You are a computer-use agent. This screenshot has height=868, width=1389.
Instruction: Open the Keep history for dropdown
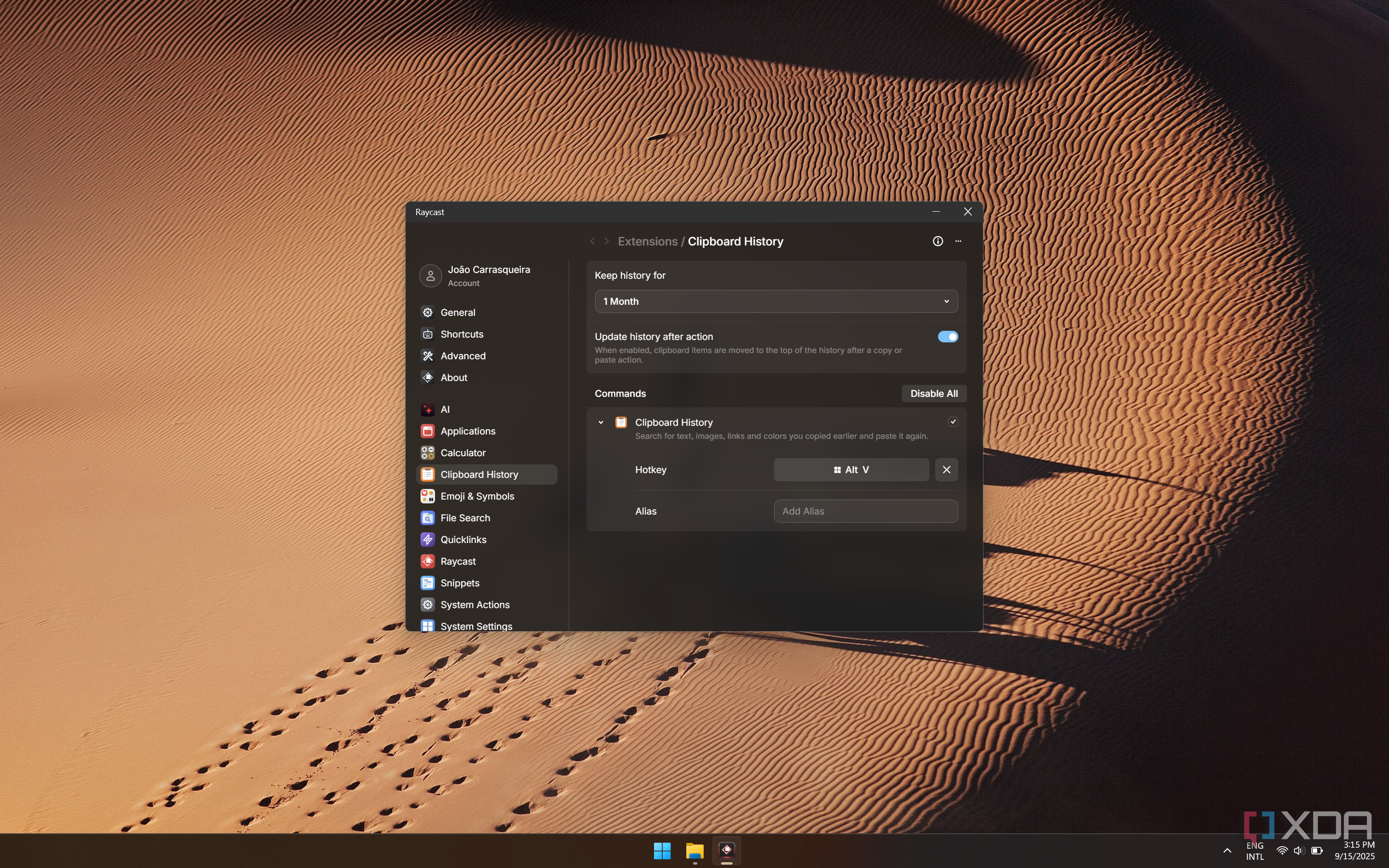[x=776, y=301]
